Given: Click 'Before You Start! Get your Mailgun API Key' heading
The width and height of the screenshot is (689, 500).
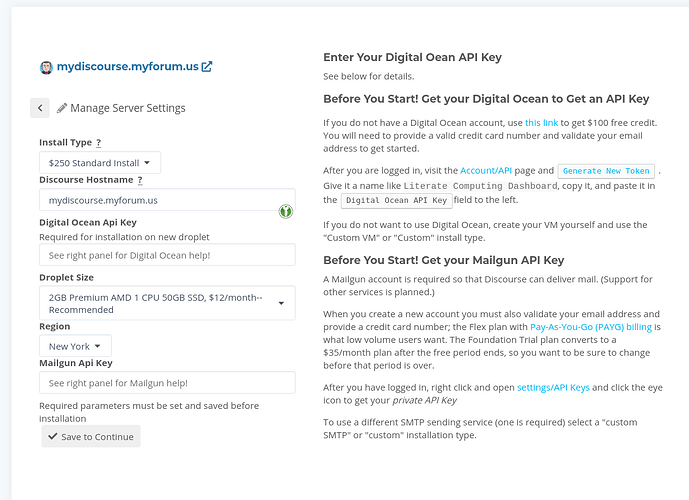Looking at the screenshot, I should click(443, 260).
